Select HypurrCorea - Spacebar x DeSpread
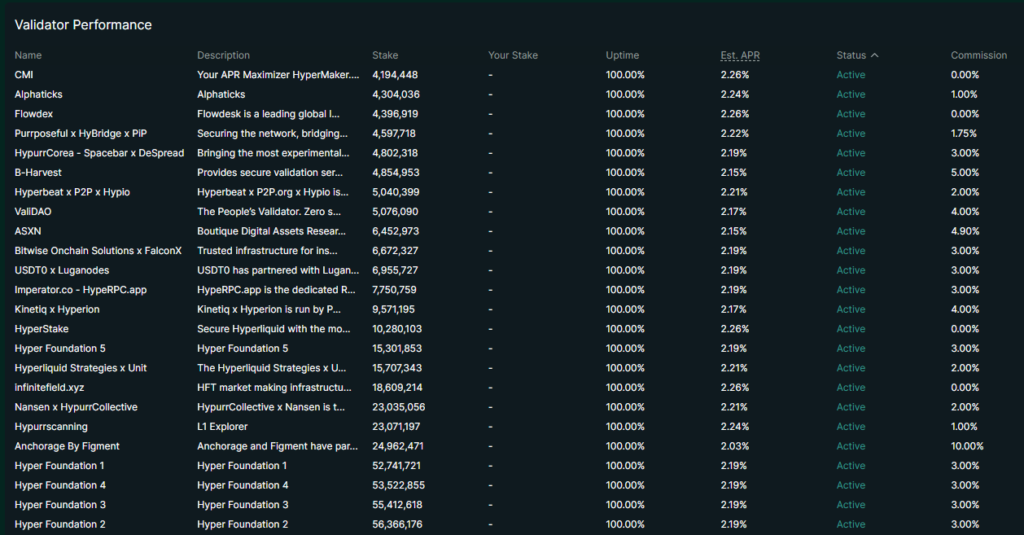The width and height of the screenshot is (1024, 535). [x=99, y=154]
